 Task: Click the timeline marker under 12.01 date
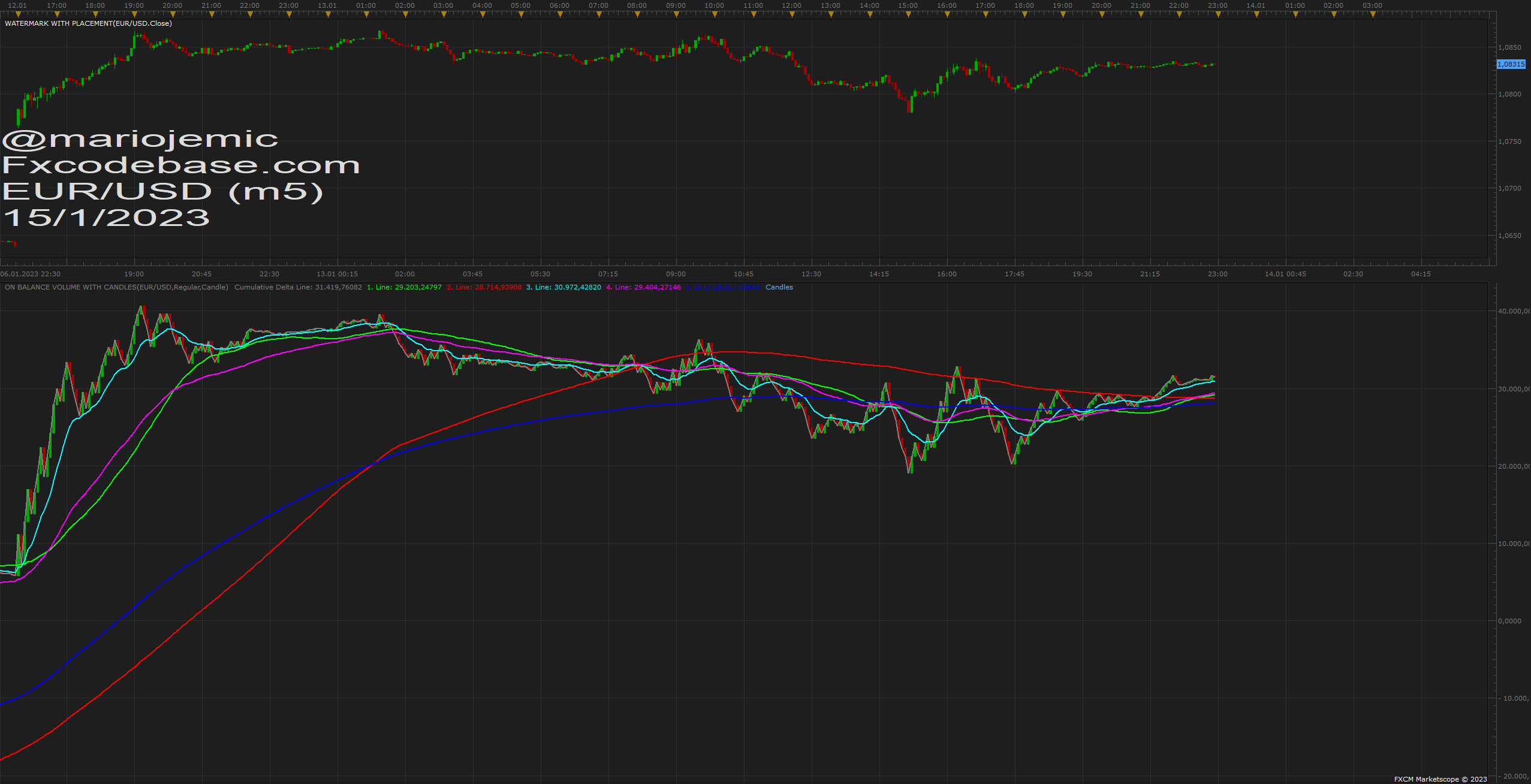pos(17,14)
